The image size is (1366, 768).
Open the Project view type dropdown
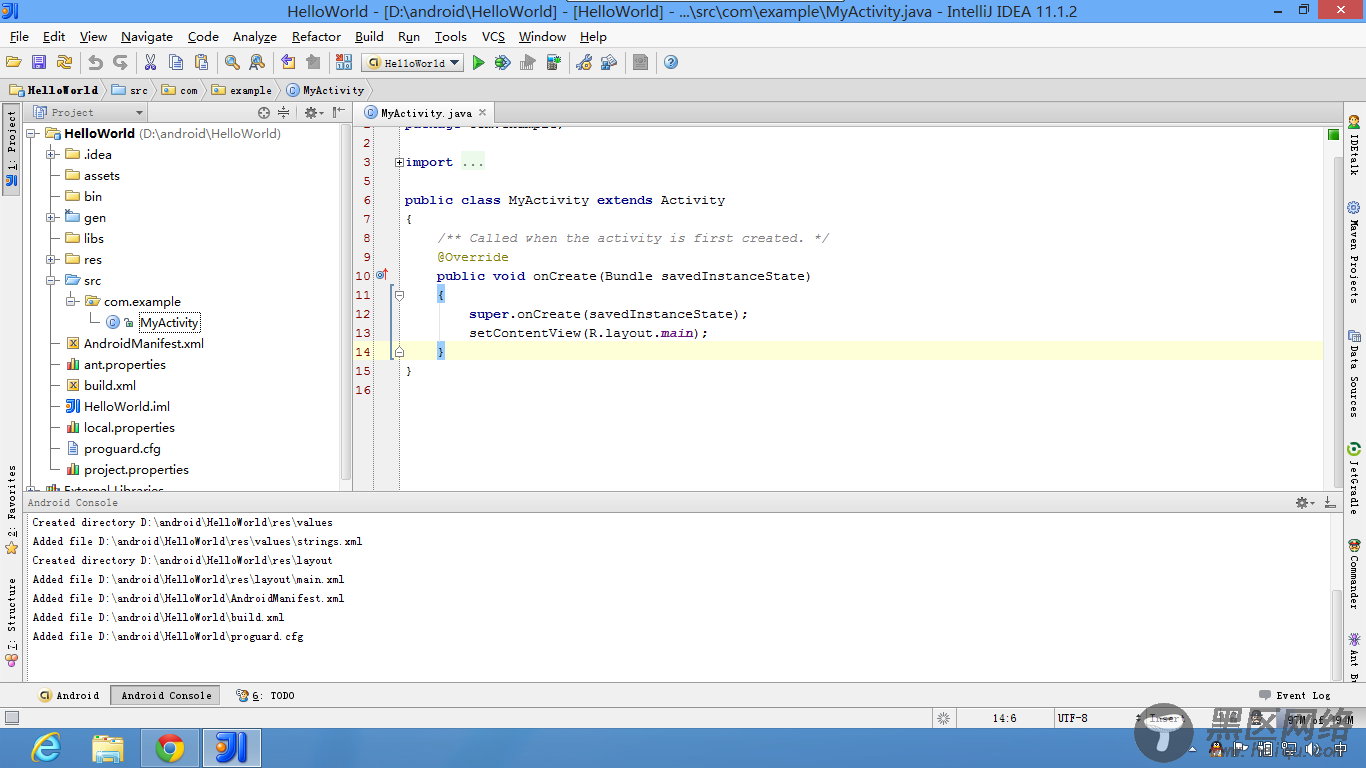pyautogui.click(x=88, y=113)
